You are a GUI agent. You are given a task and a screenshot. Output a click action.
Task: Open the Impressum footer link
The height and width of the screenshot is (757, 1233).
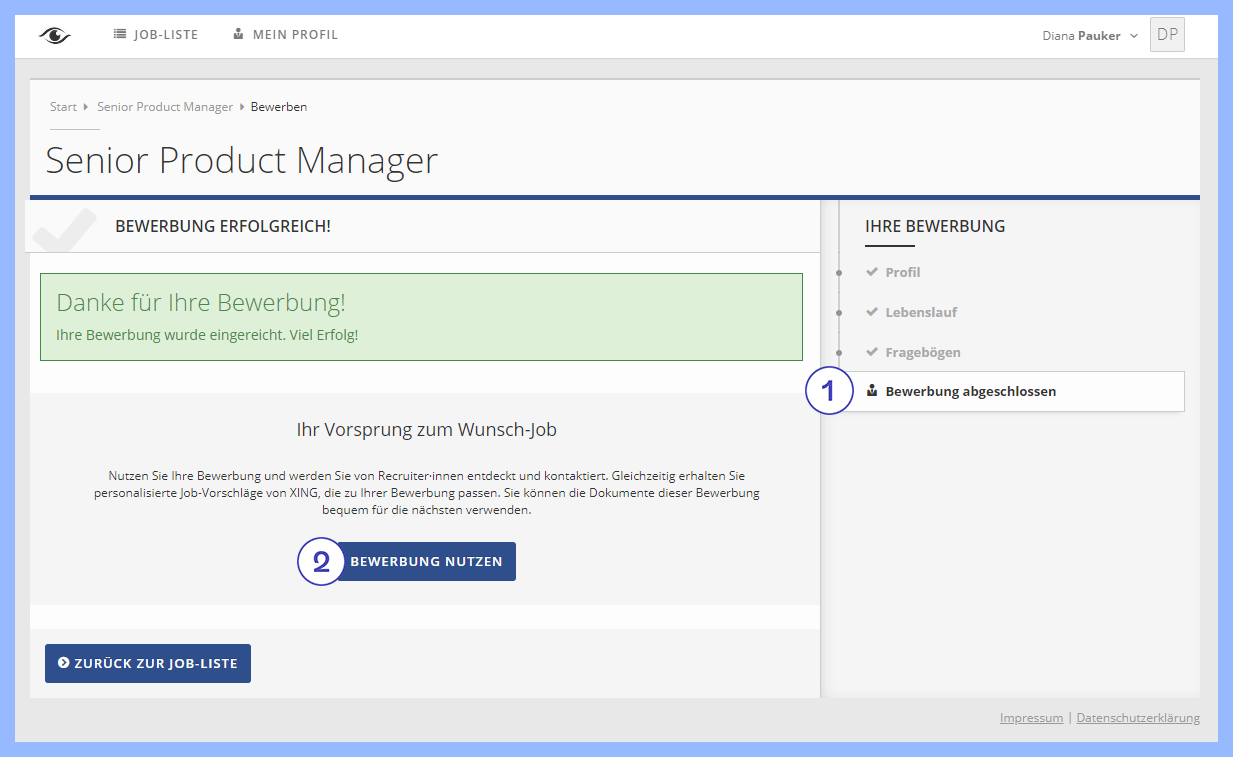[x=1031, y=718]
